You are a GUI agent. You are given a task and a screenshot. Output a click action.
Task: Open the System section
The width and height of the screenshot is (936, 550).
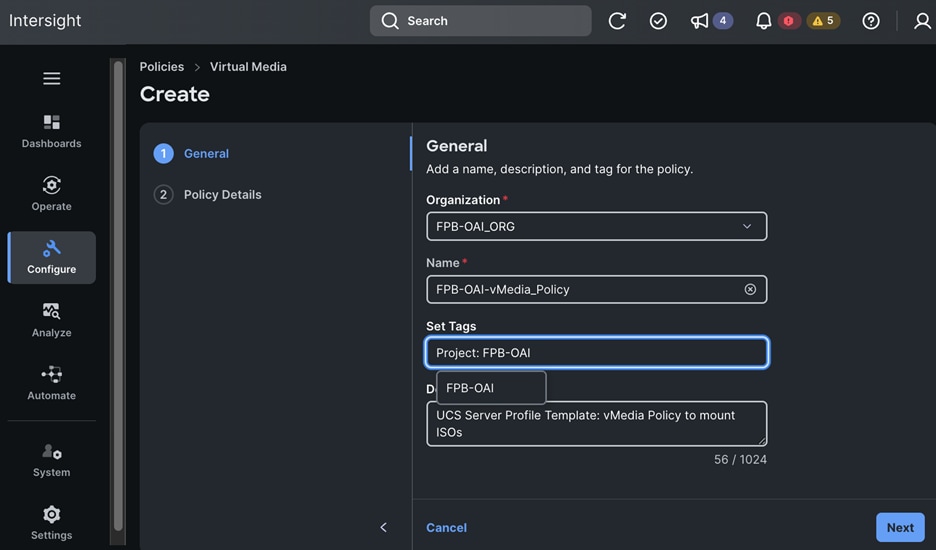pyautogui.click(x=51, y=460)
